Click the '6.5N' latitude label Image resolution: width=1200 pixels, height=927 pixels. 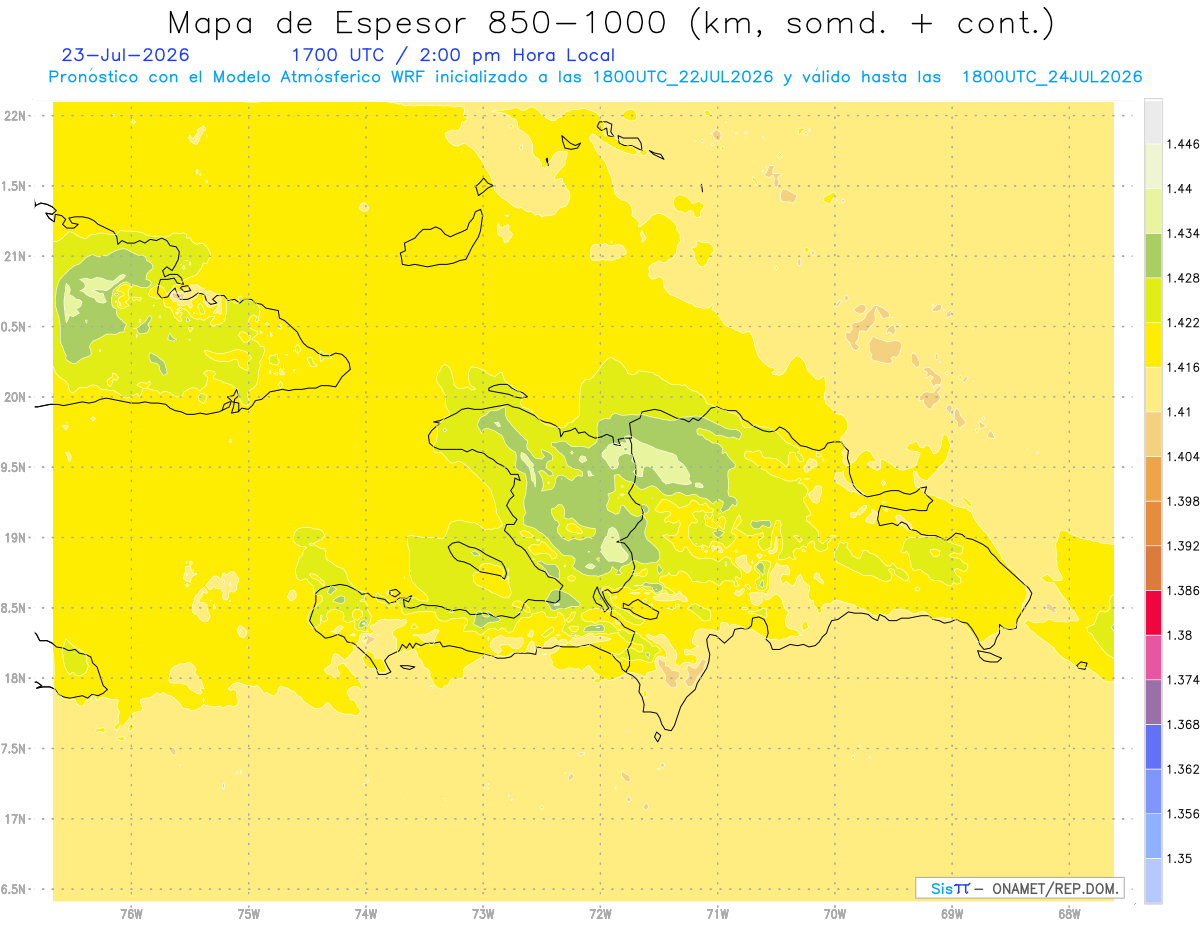tap(15, 889)
